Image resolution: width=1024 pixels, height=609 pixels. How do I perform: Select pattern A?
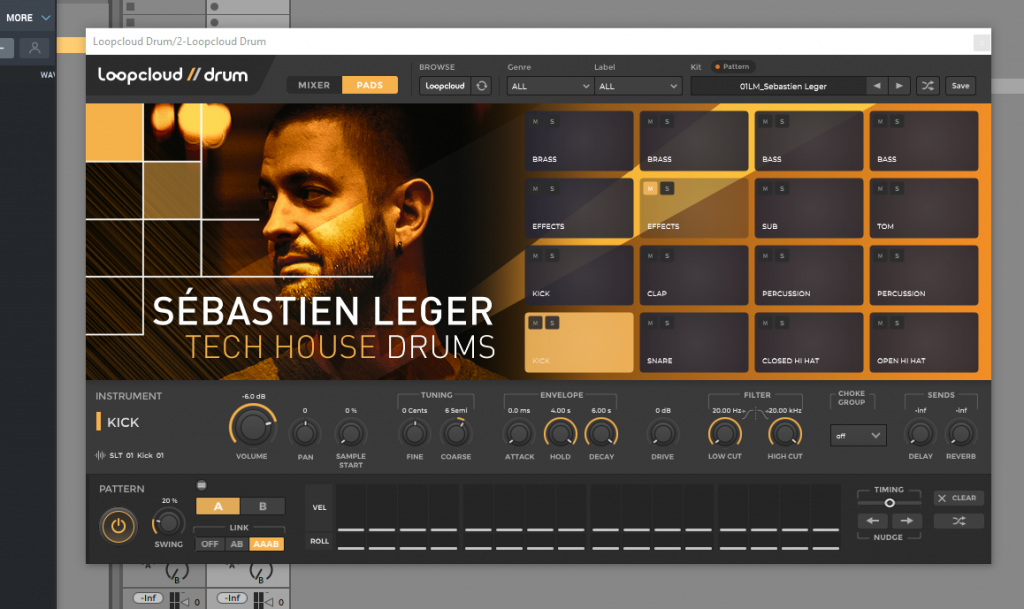tap(218, 506)
